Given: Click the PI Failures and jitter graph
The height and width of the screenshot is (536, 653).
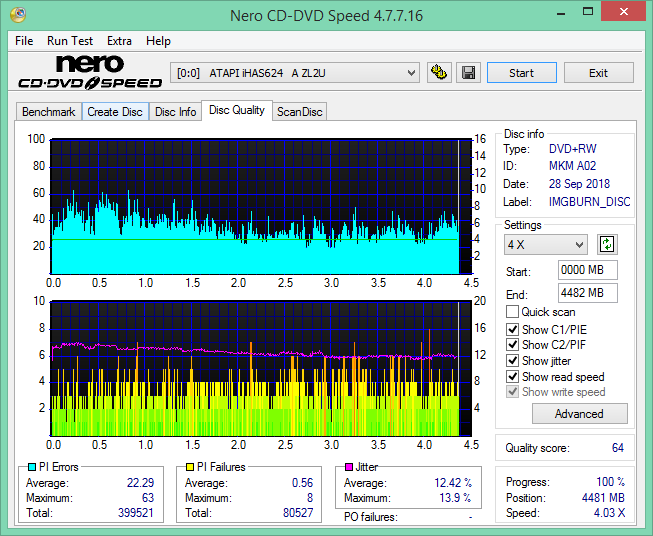Looking at the screenshot, I should pyautogui.click(x=261, y=368).
